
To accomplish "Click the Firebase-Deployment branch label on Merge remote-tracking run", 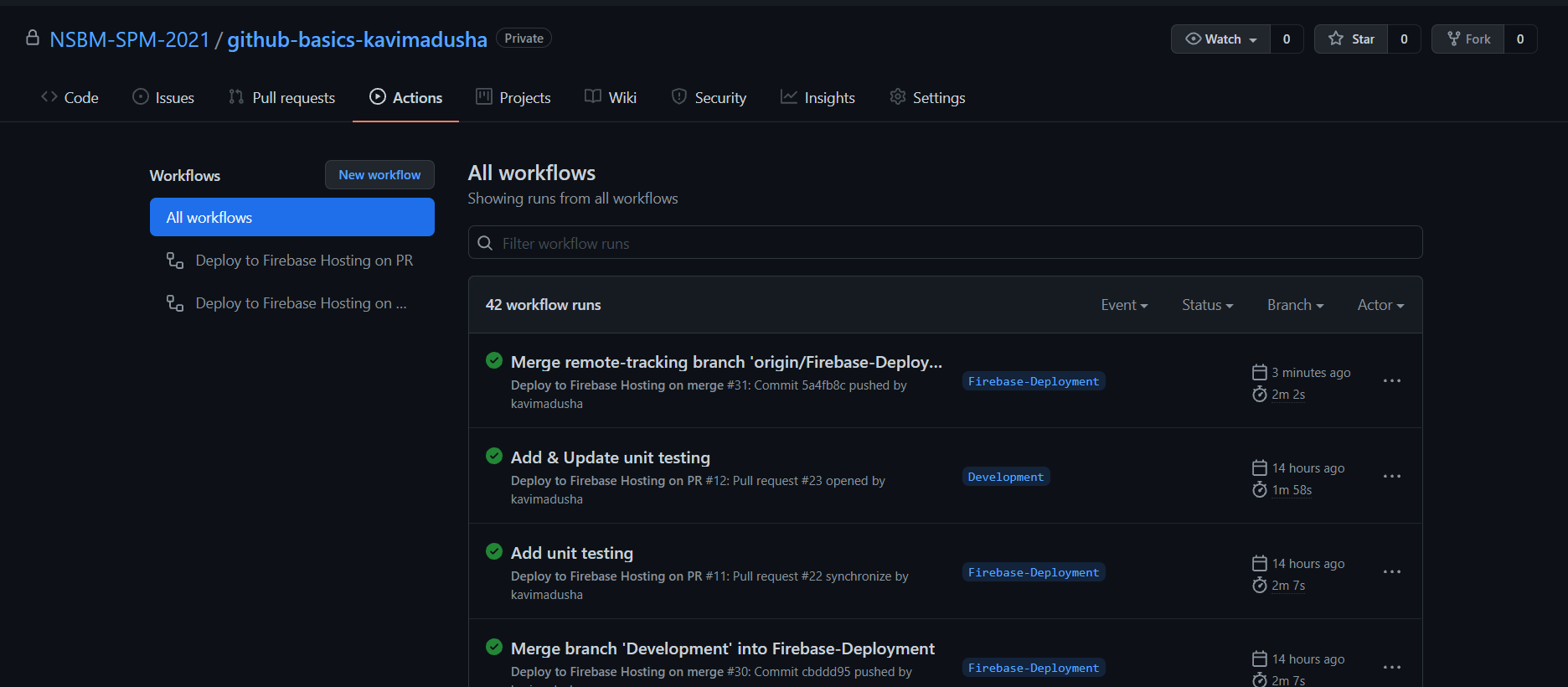I will (x=1034, y=381).
